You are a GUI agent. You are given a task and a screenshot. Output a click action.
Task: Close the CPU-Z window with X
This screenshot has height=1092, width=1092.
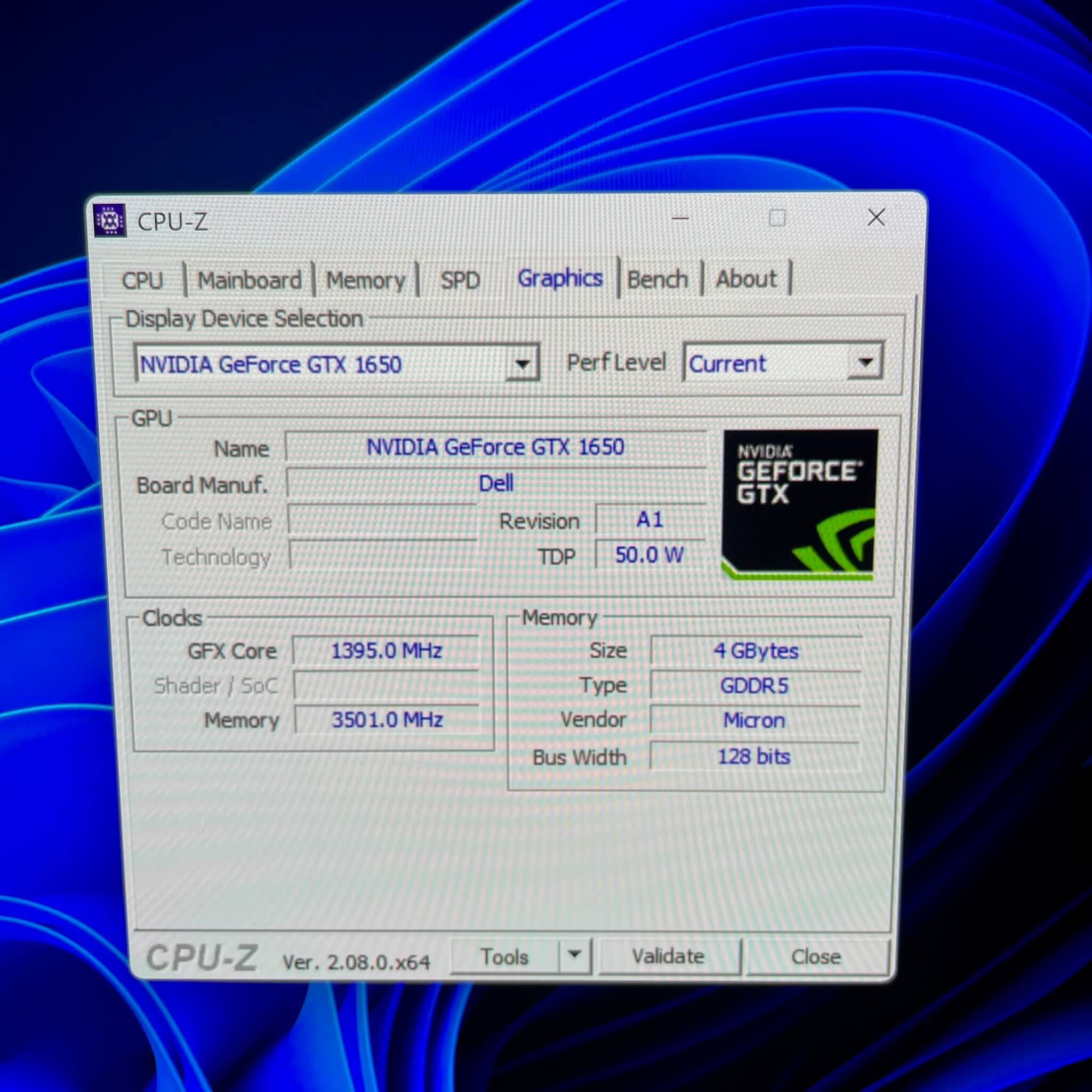[876, 217]
